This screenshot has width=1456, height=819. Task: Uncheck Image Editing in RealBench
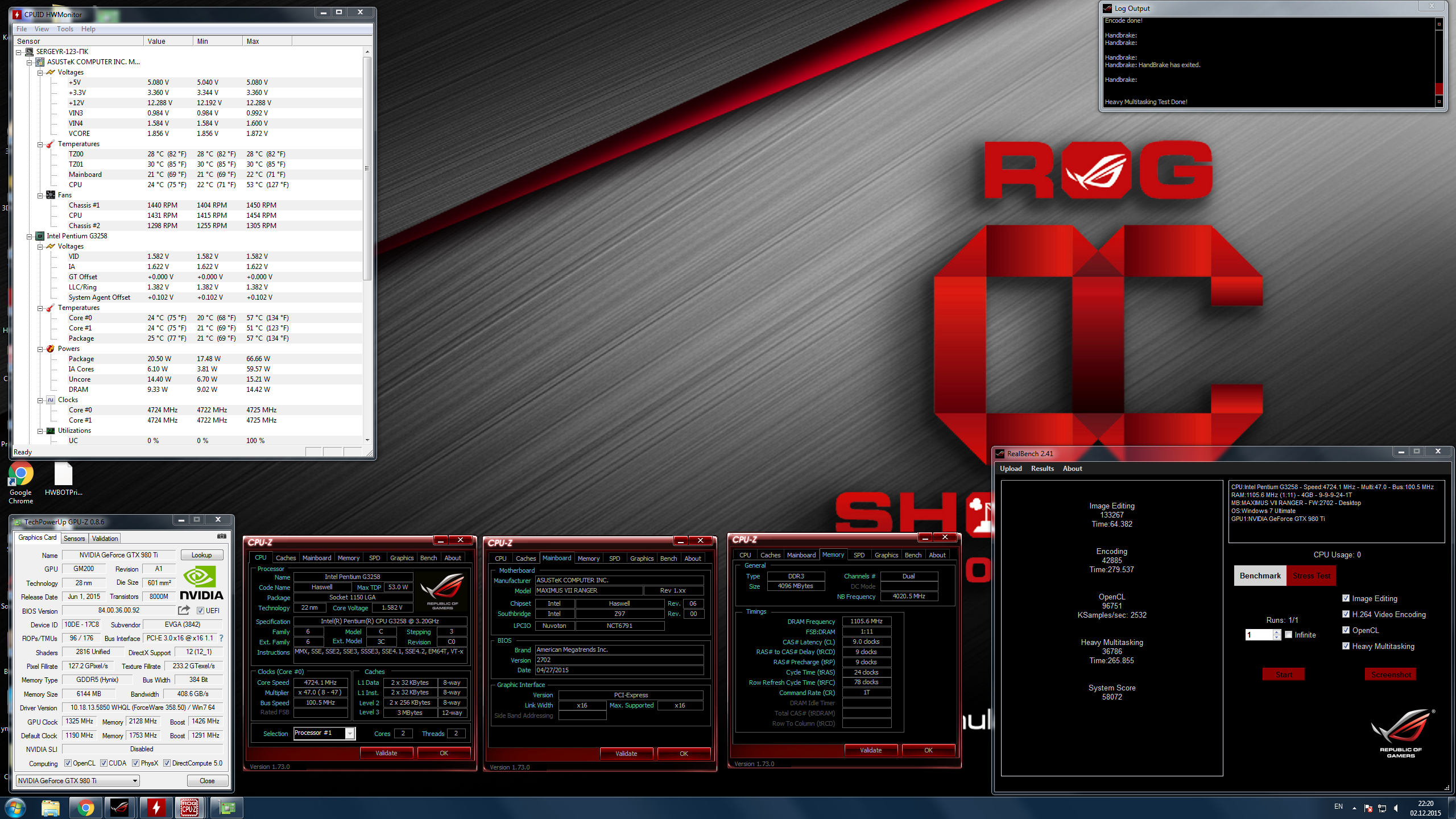(1346, 598)
